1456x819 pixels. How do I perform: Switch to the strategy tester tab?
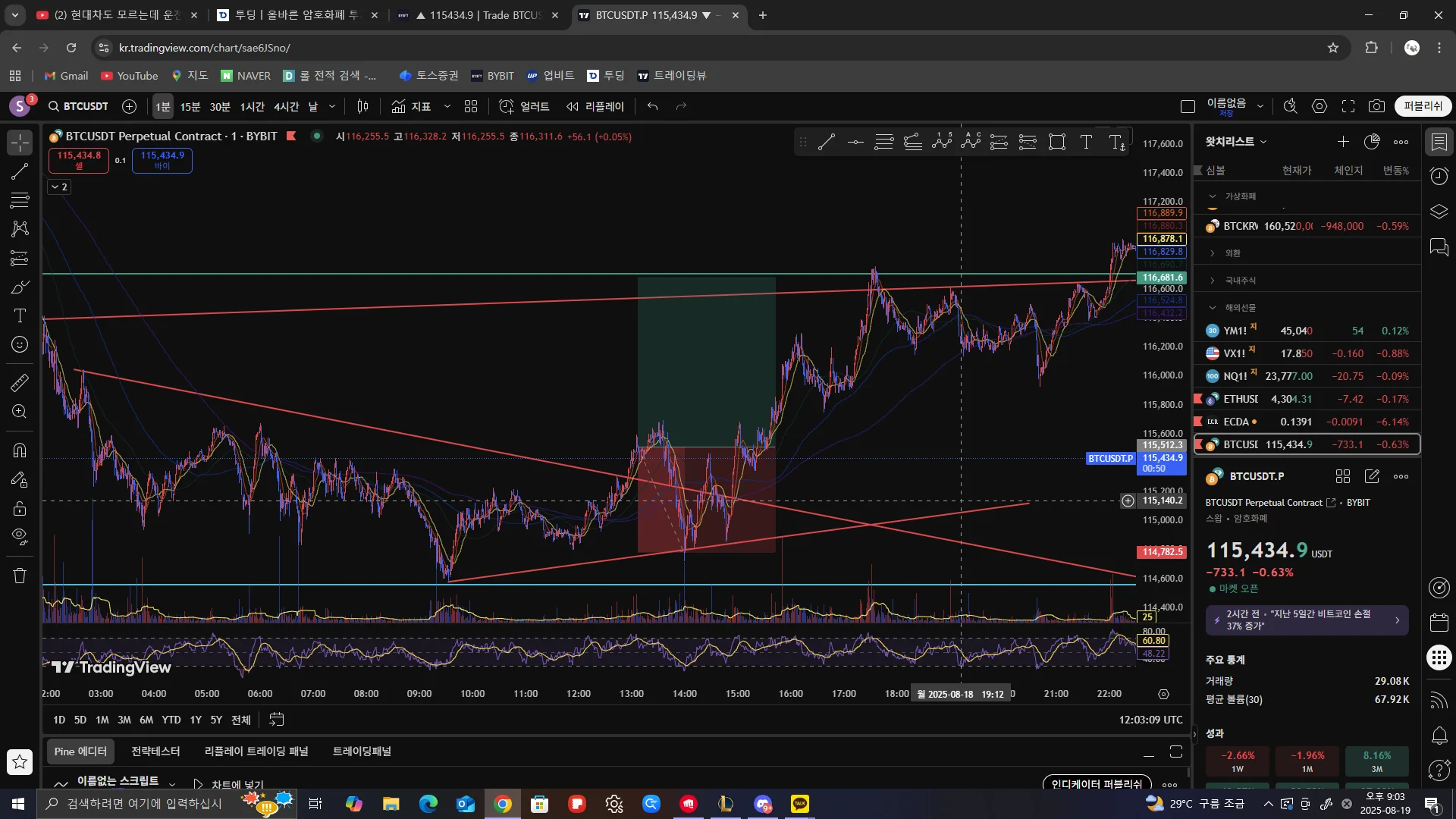pos(155,752)
